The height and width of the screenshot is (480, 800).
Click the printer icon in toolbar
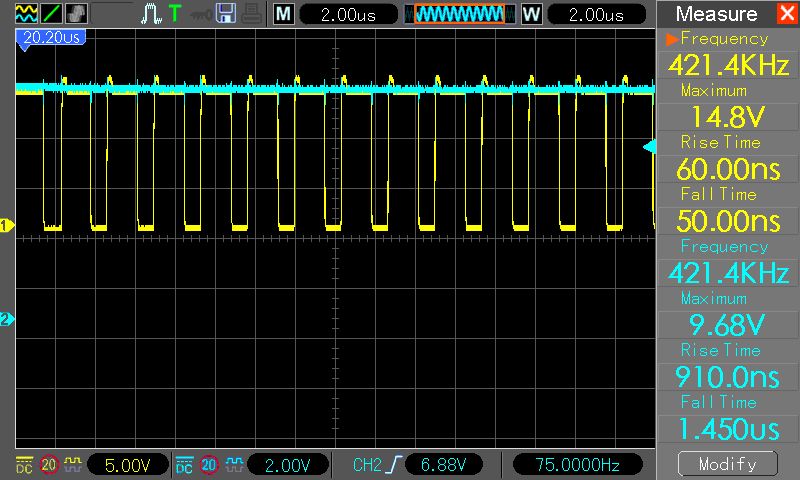click(x=252, y=14)
